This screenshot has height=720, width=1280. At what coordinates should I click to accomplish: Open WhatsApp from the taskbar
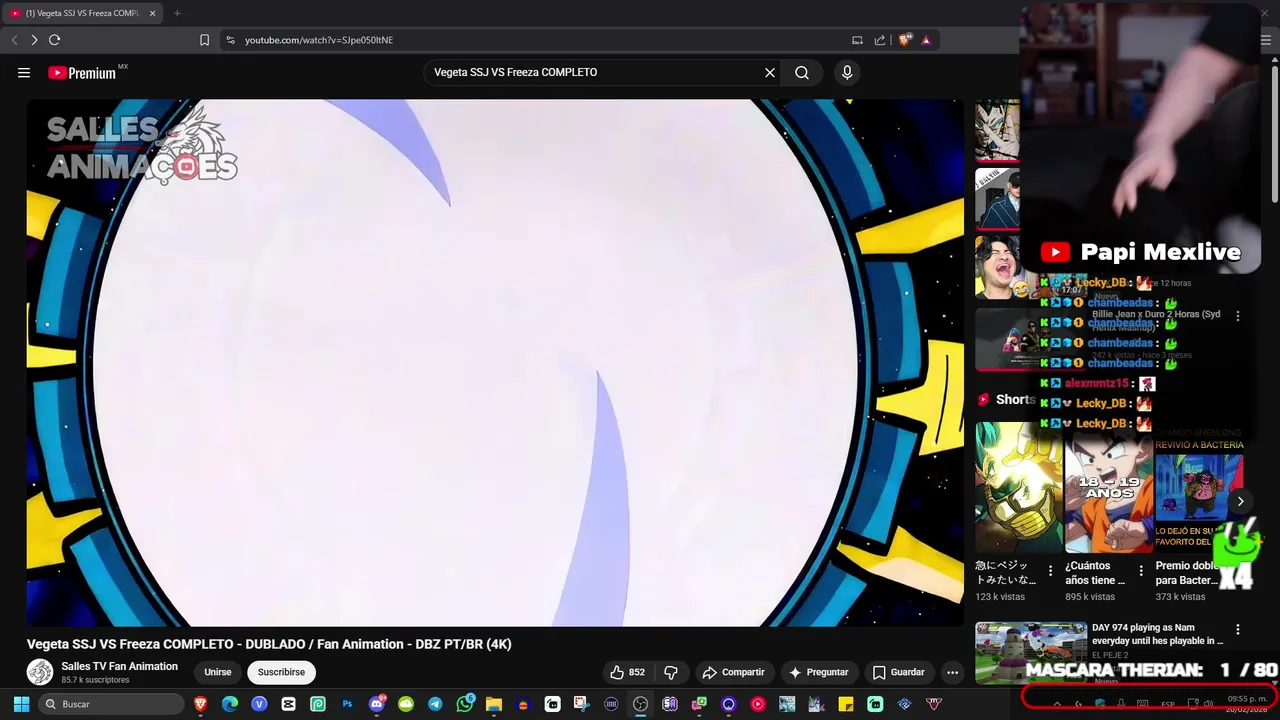[465, 704]
